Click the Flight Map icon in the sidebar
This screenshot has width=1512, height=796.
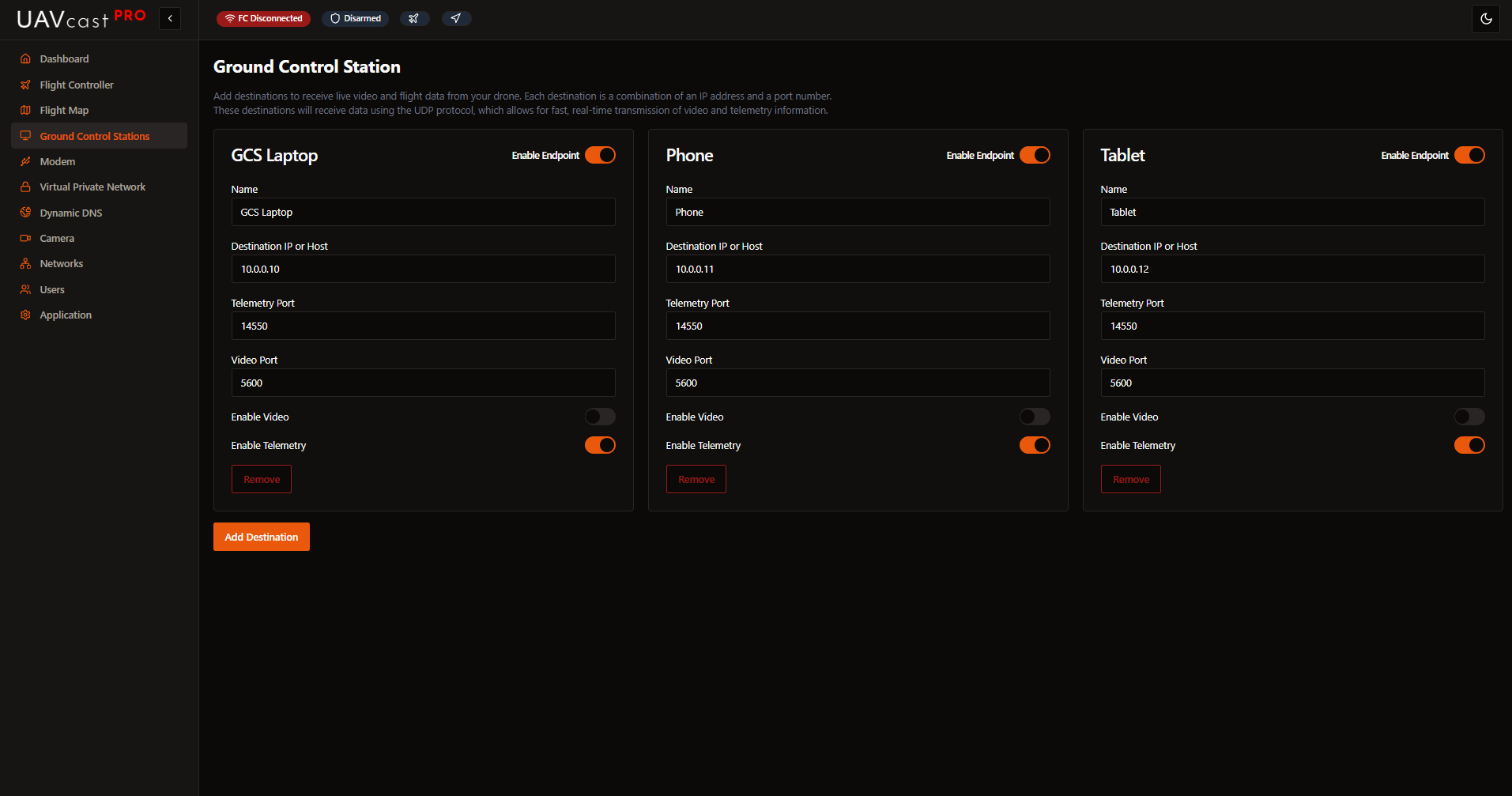click(x=25, y=111)
